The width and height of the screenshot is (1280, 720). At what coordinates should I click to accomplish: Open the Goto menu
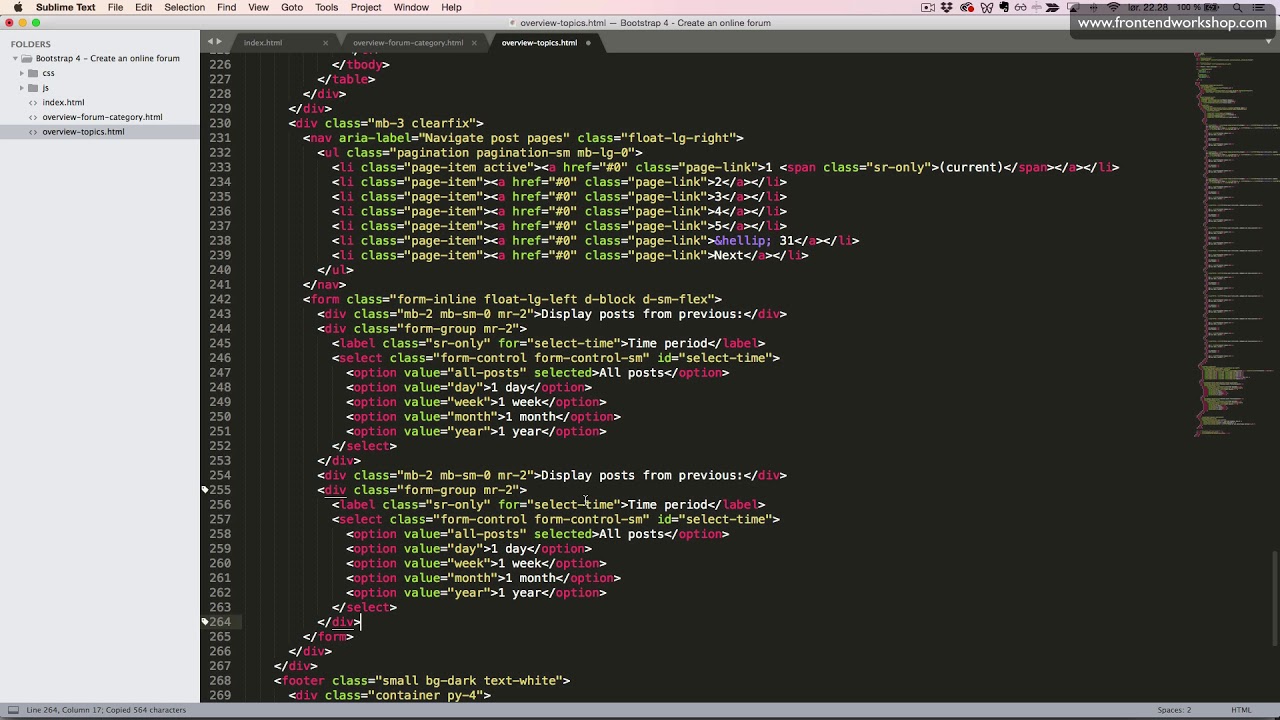pos(292,7)
